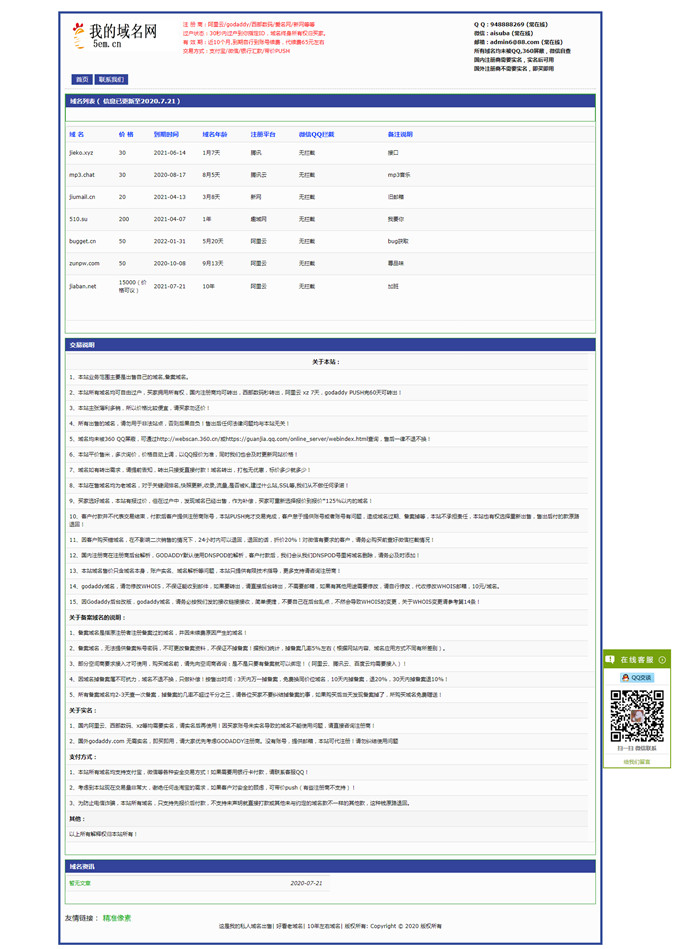Viewport: 700px width, 949px height.
Task: Click the 在线客服 widget header icon
Action: click(x=611, y=660)
